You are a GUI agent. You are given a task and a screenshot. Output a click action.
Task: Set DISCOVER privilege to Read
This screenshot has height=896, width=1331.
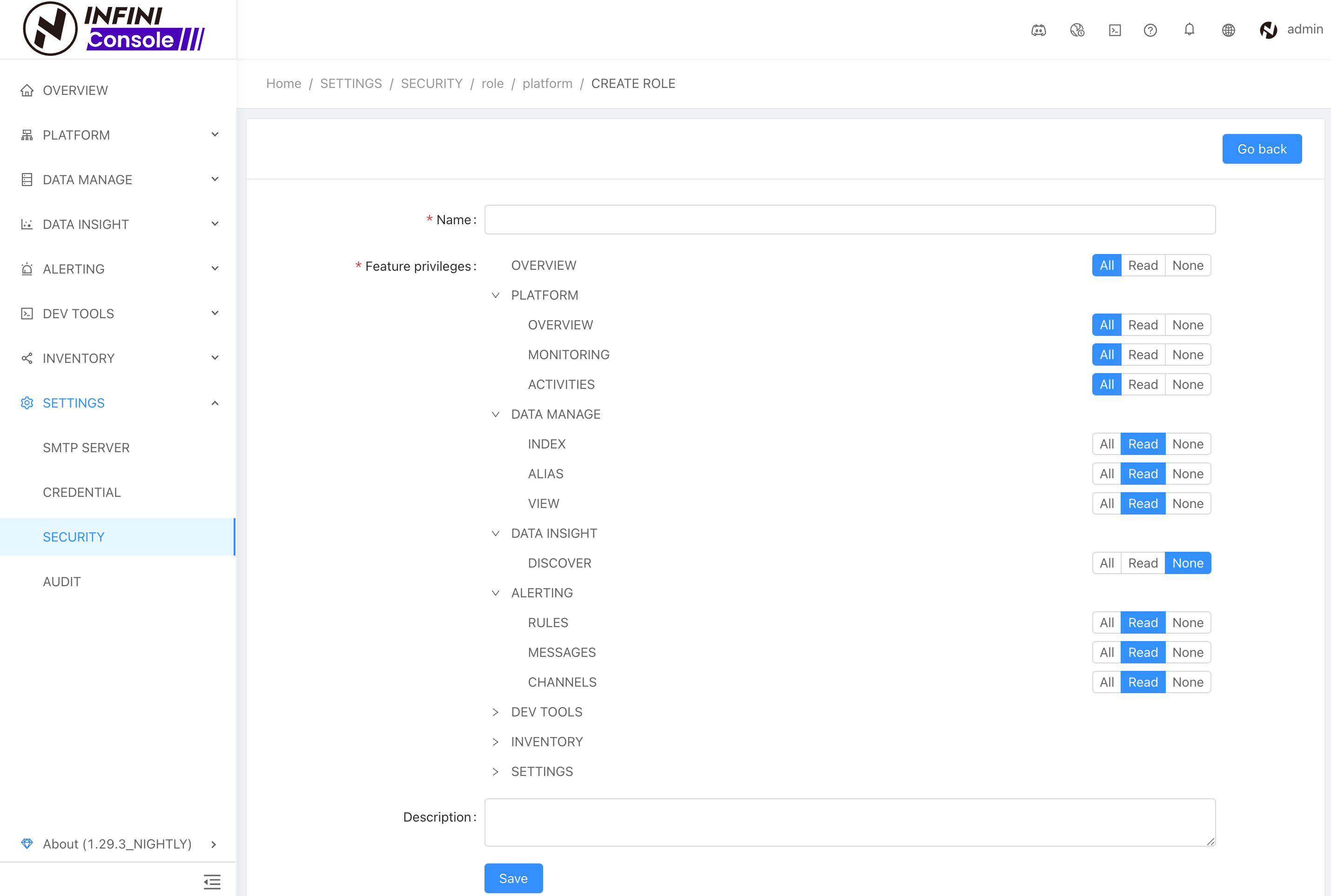pyautogui.click(x=1143, y=563)
